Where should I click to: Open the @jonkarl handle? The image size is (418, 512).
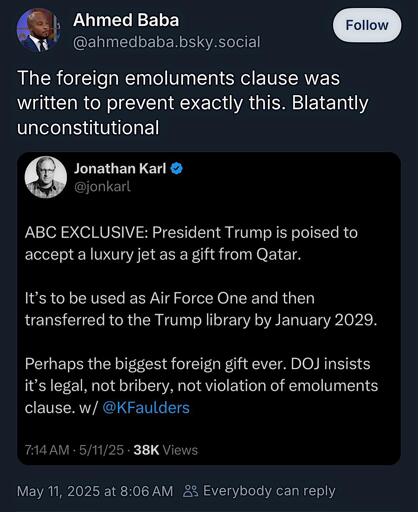coord(102,187)
